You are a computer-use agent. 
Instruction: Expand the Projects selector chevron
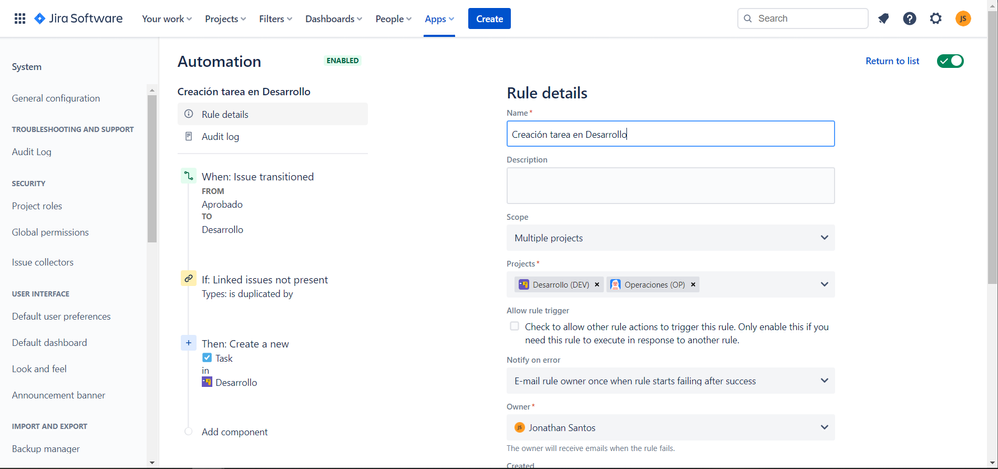click(x=824, y=284)
